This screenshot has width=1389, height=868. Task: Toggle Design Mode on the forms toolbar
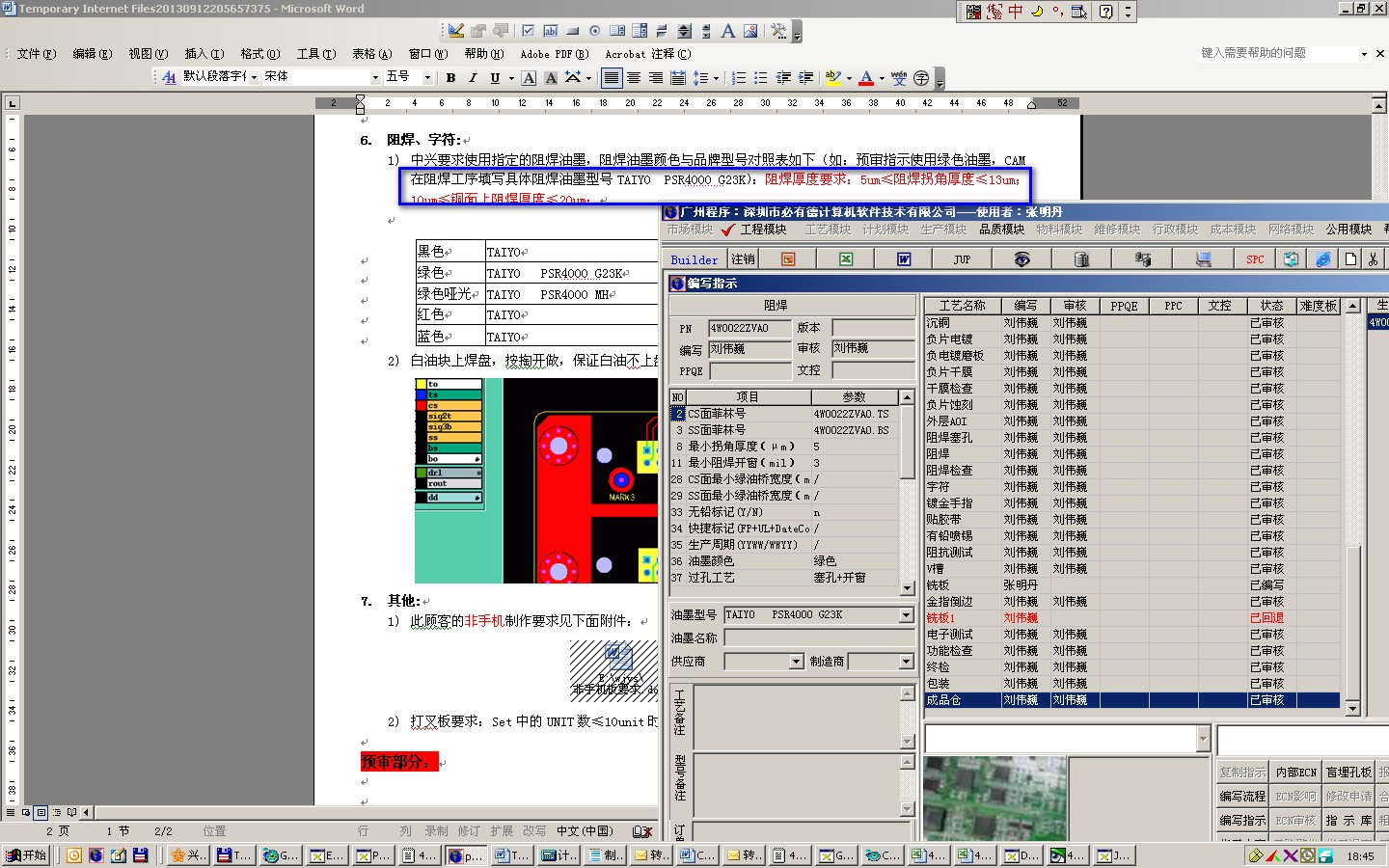click(456, 32)
